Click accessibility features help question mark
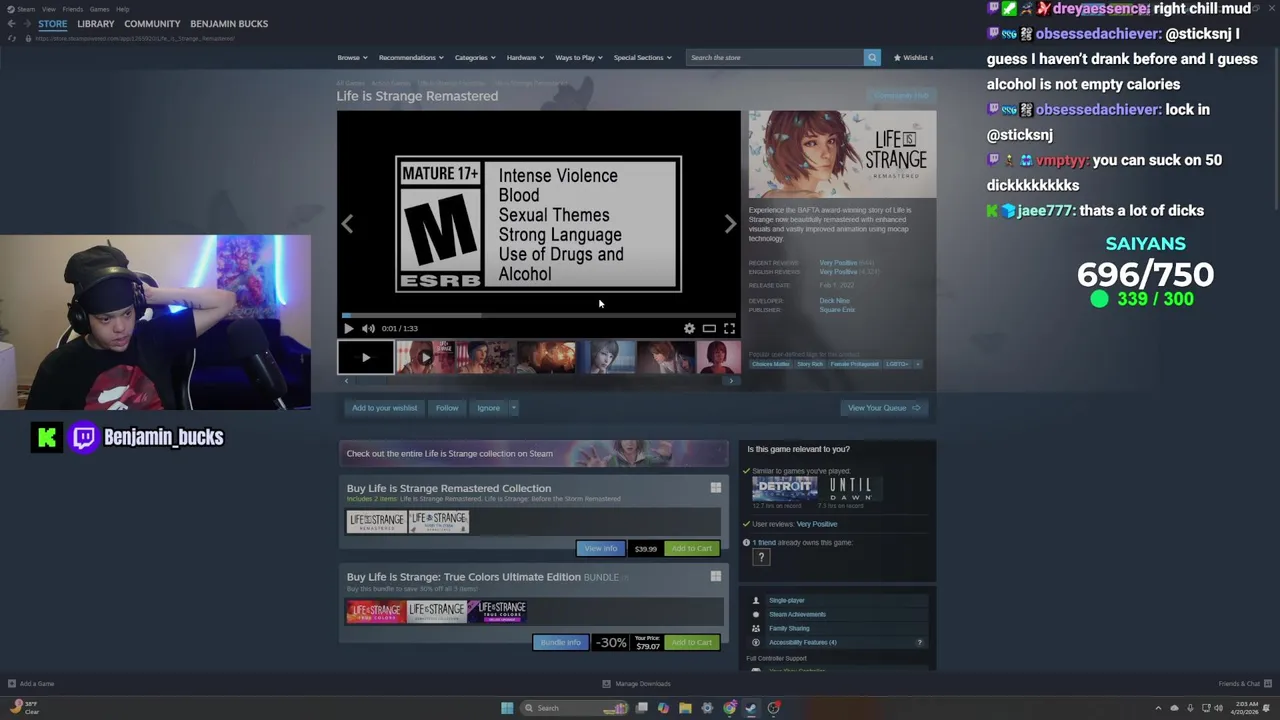The width and height of the screenshot is (1280, 720). point(919,642)
